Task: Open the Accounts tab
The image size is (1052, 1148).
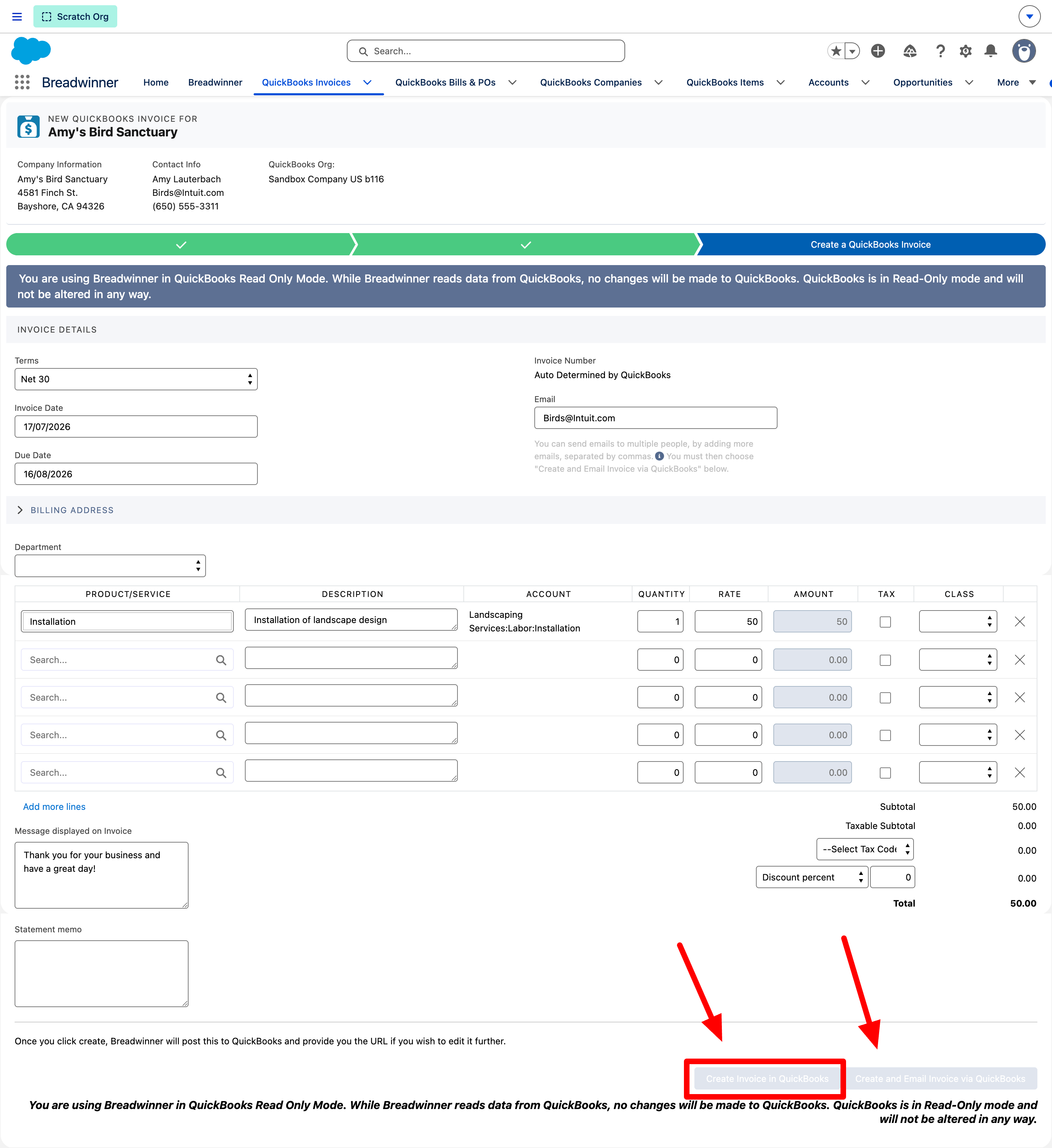Action: click(x=828, y=82)
